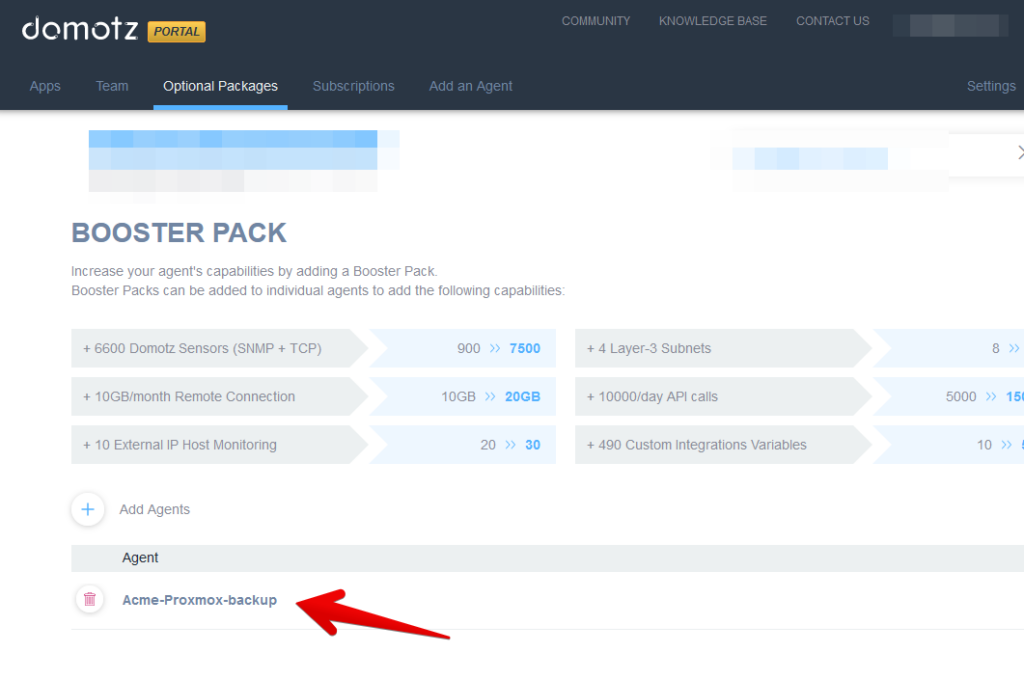Click the BOOSTER PACK heading
This screenshot has height=680, width=1024.
coord(179,233)
